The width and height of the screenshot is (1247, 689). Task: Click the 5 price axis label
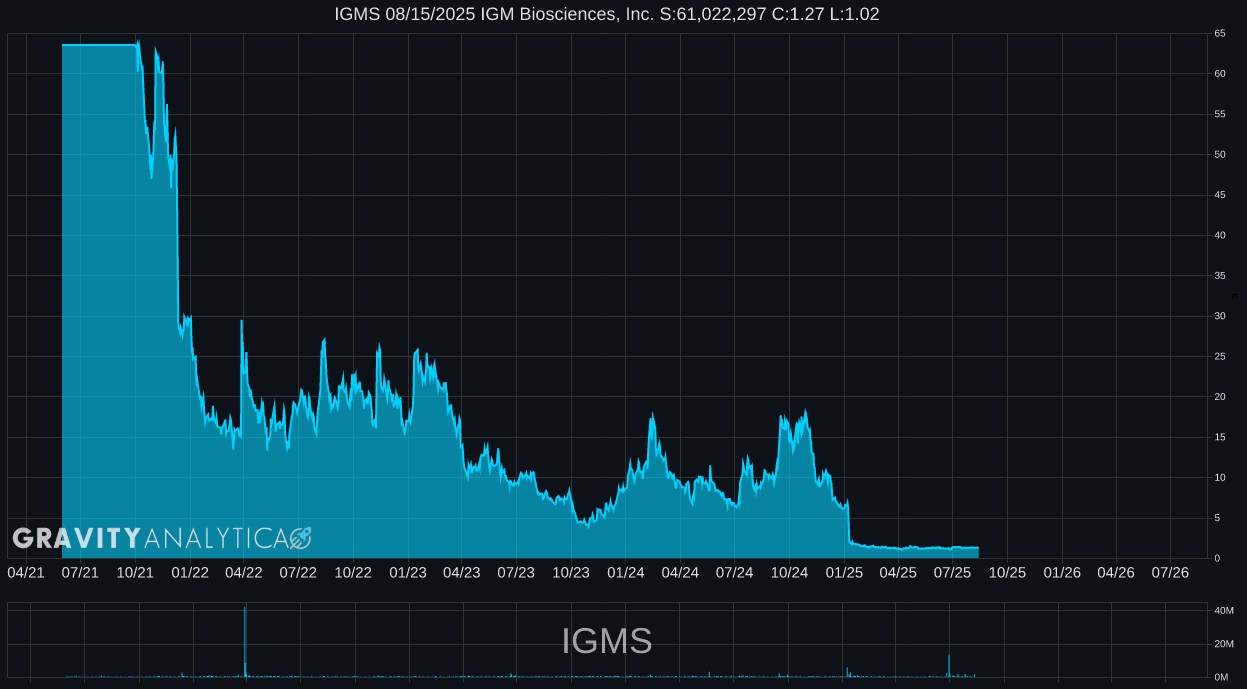point(1217,518)
